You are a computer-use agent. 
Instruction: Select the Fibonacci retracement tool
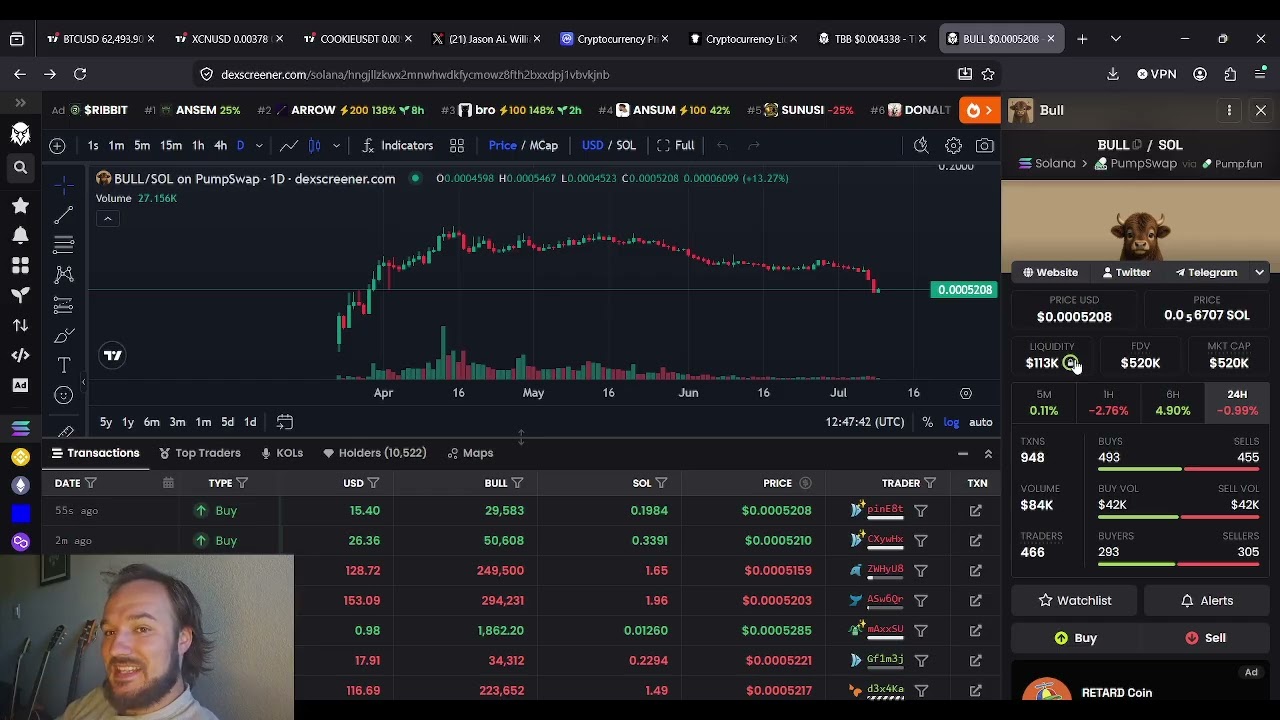(64, 244)
